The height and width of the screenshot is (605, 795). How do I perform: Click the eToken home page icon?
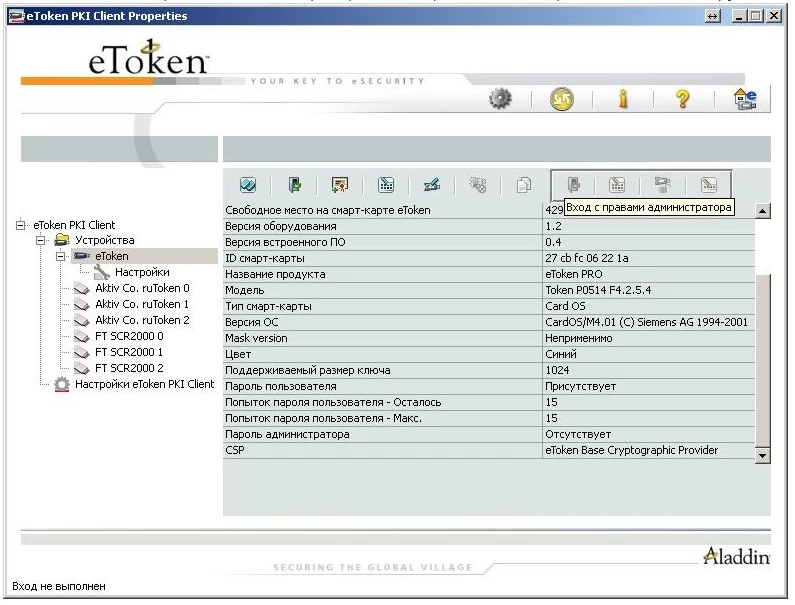[x=745, y=99]
